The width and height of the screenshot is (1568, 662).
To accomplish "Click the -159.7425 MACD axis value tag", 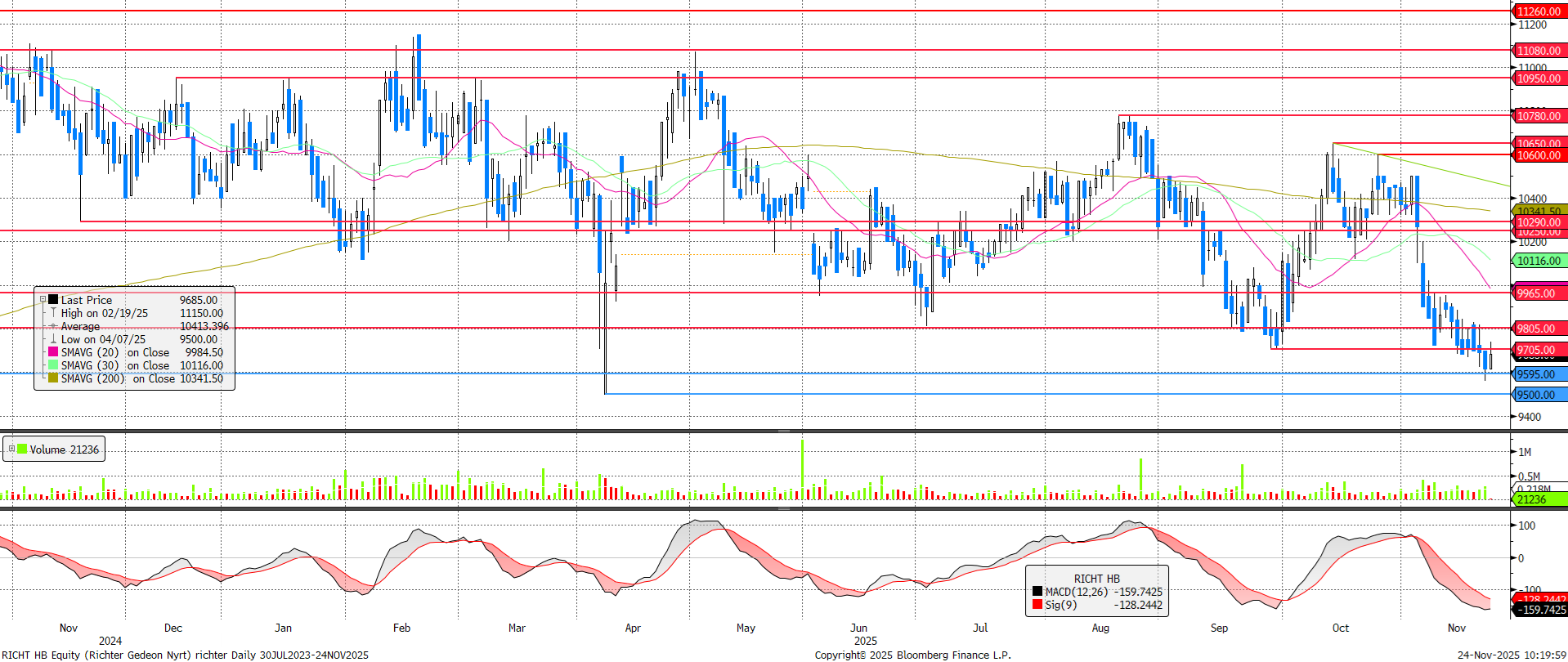I will pos(1540,610).
